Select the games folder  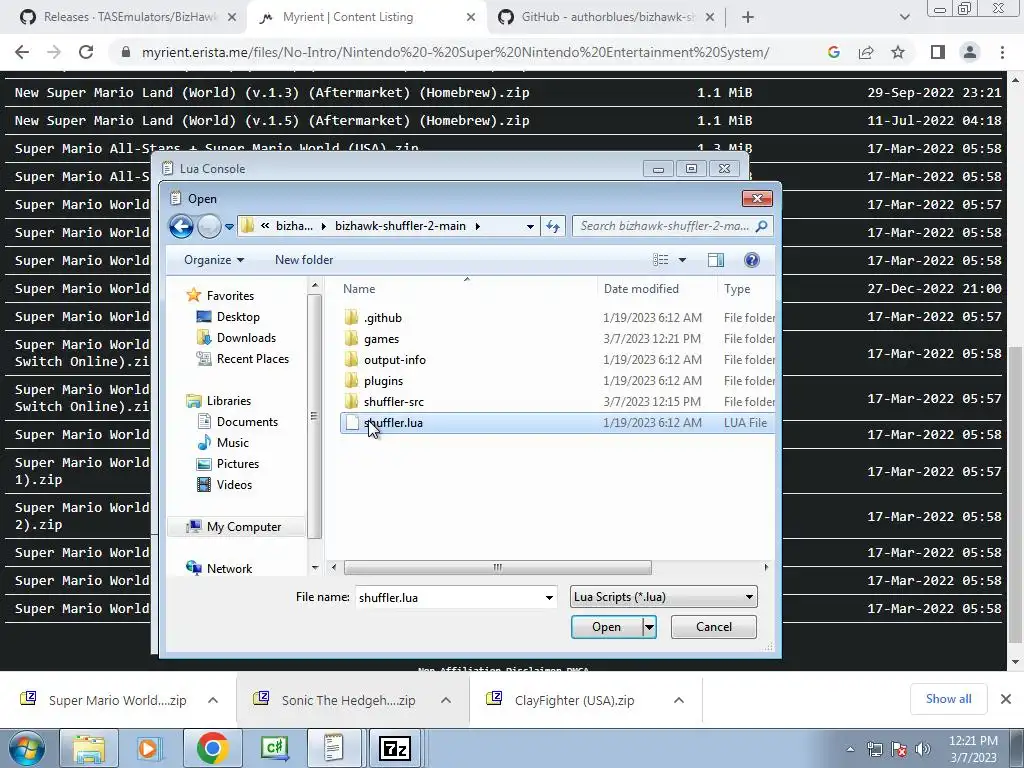381,339
